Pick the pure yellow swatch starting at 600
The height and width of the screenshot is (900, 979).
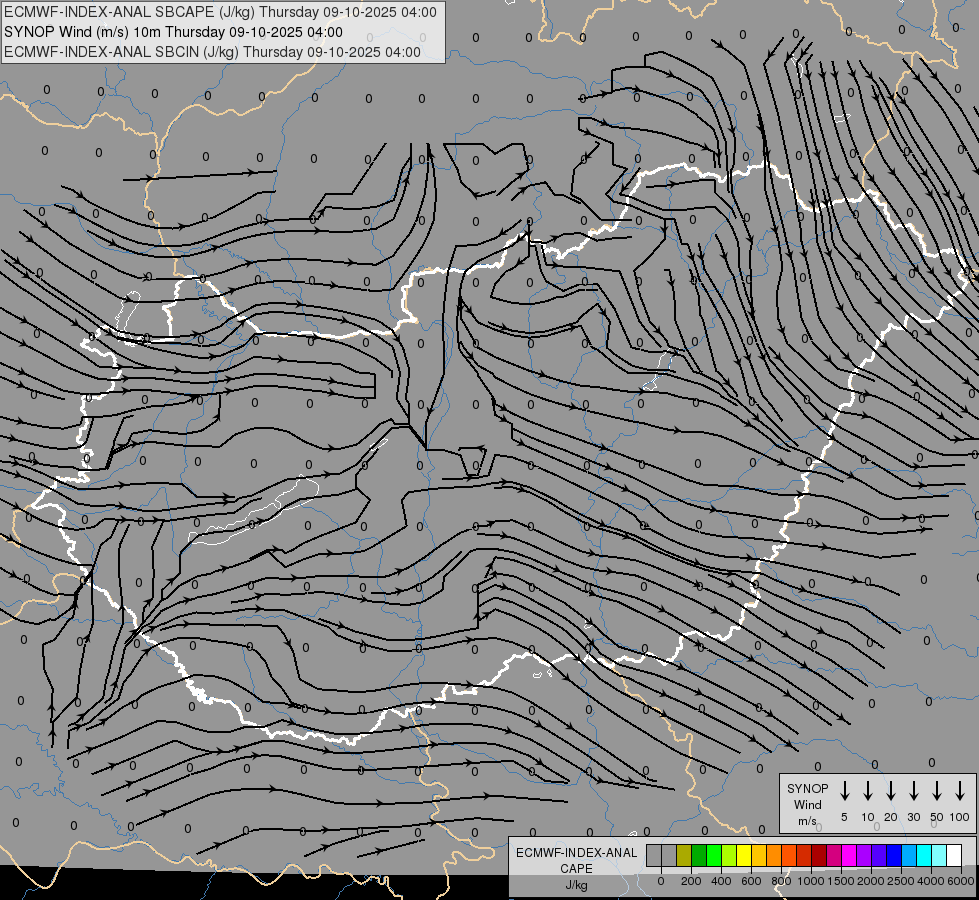tap(744, 855)
